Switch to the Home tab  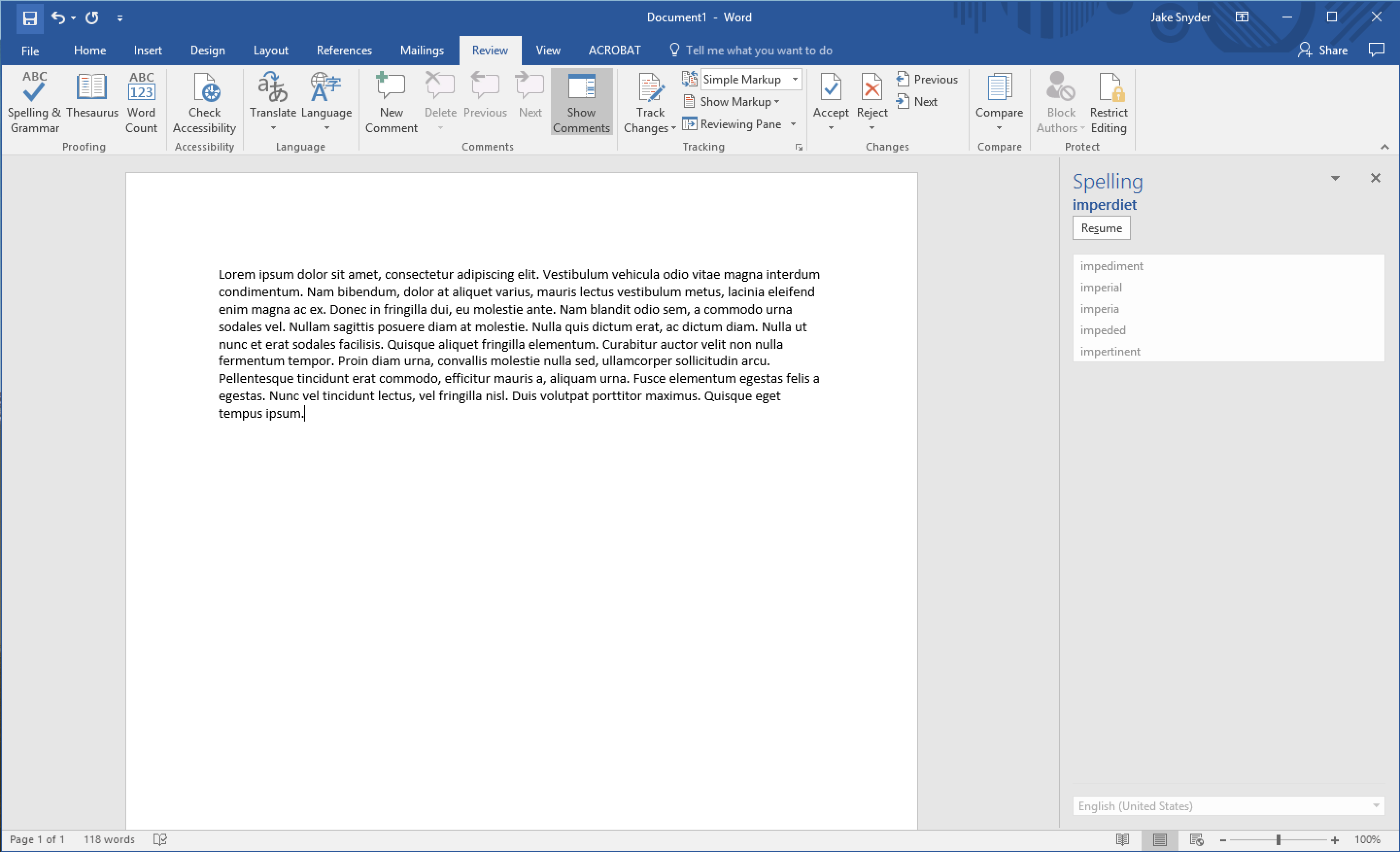pyautogui.click(x=90, y=51)
